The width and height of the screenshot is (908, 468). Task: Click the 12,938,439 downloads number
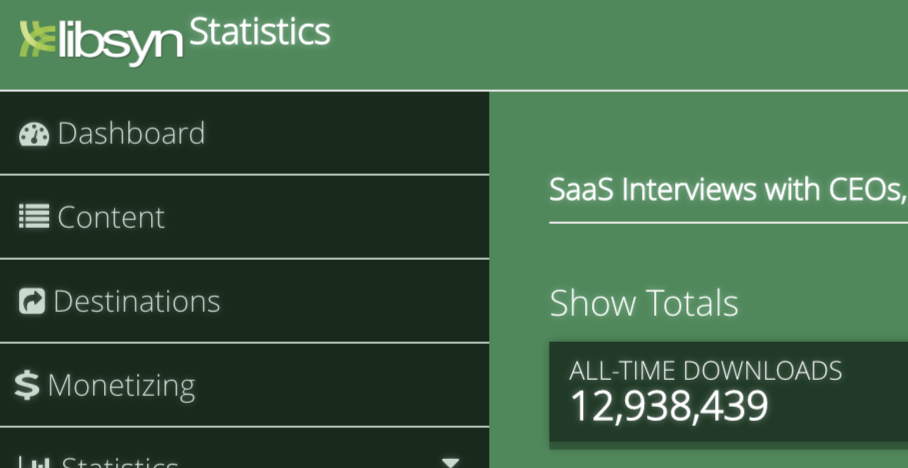[x=669, y=407]
